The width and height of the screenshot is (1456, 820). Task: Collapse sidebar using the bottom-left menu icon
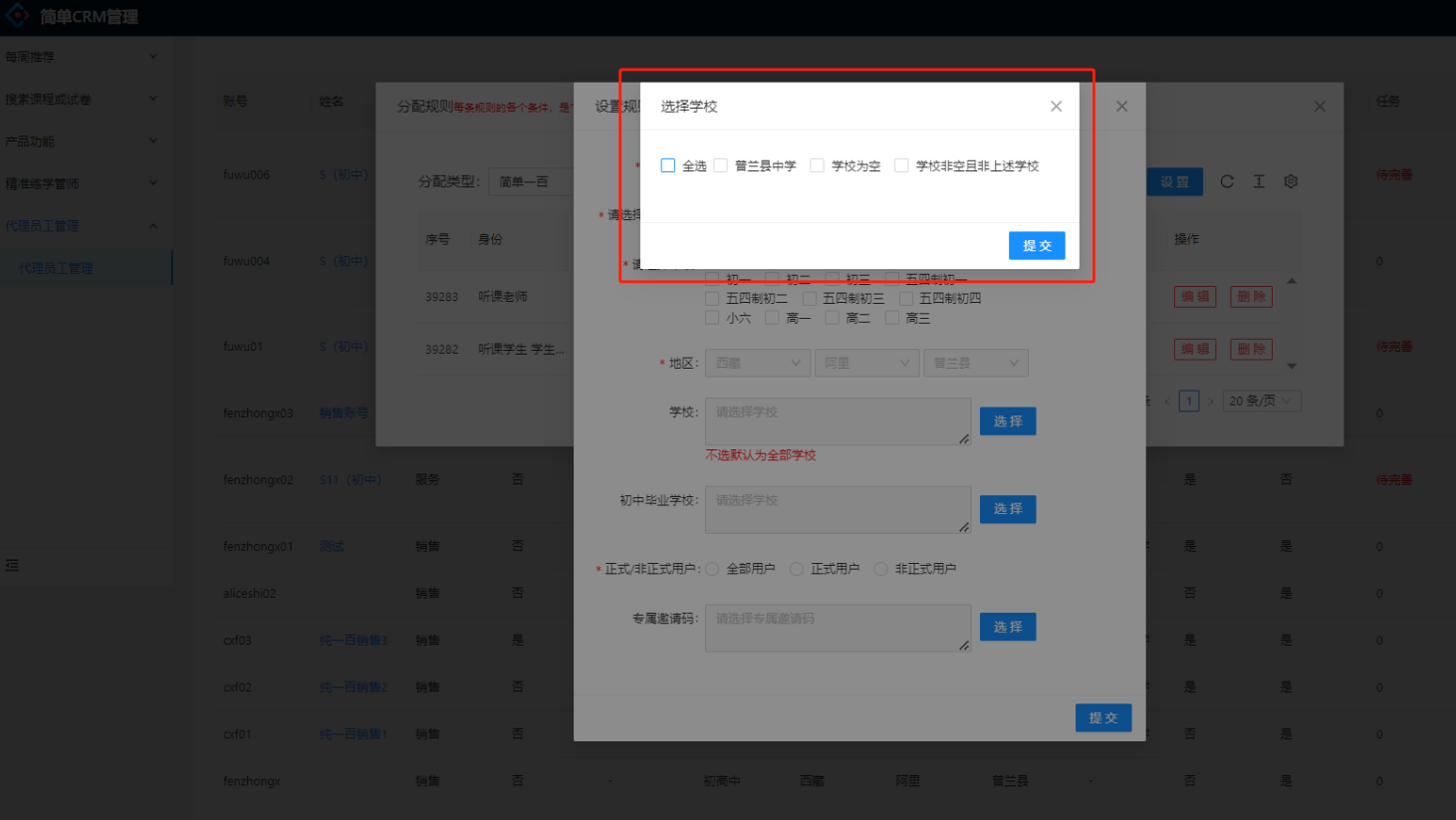click(12, 565)
